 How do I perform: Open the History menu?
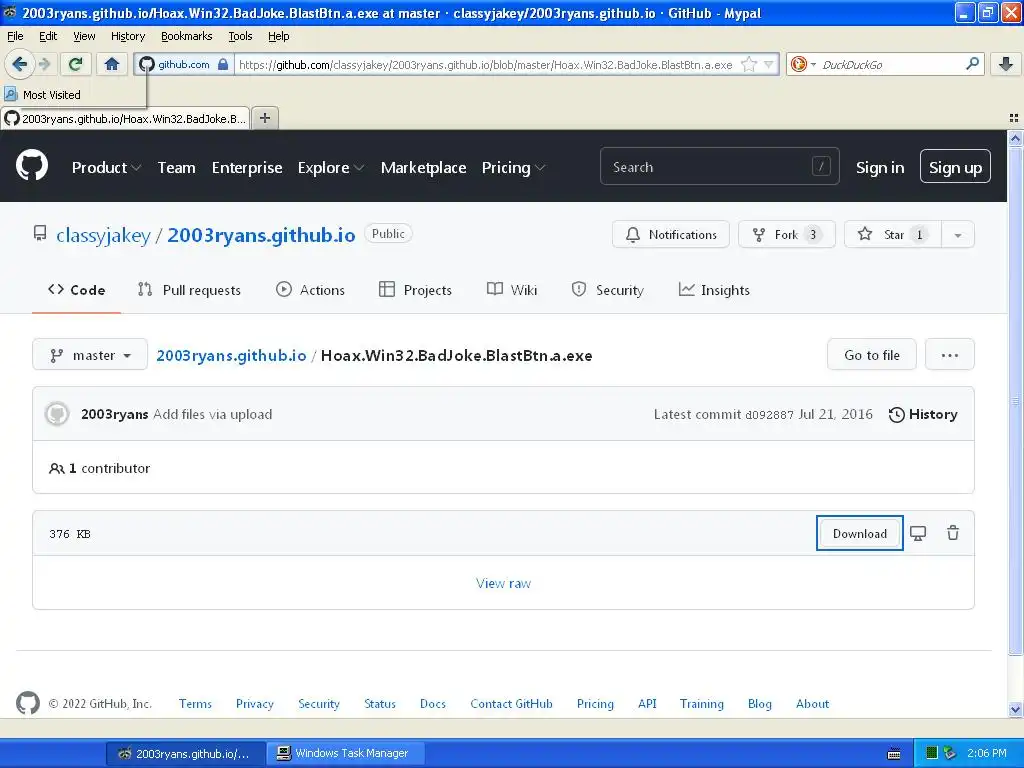point(128,36)
